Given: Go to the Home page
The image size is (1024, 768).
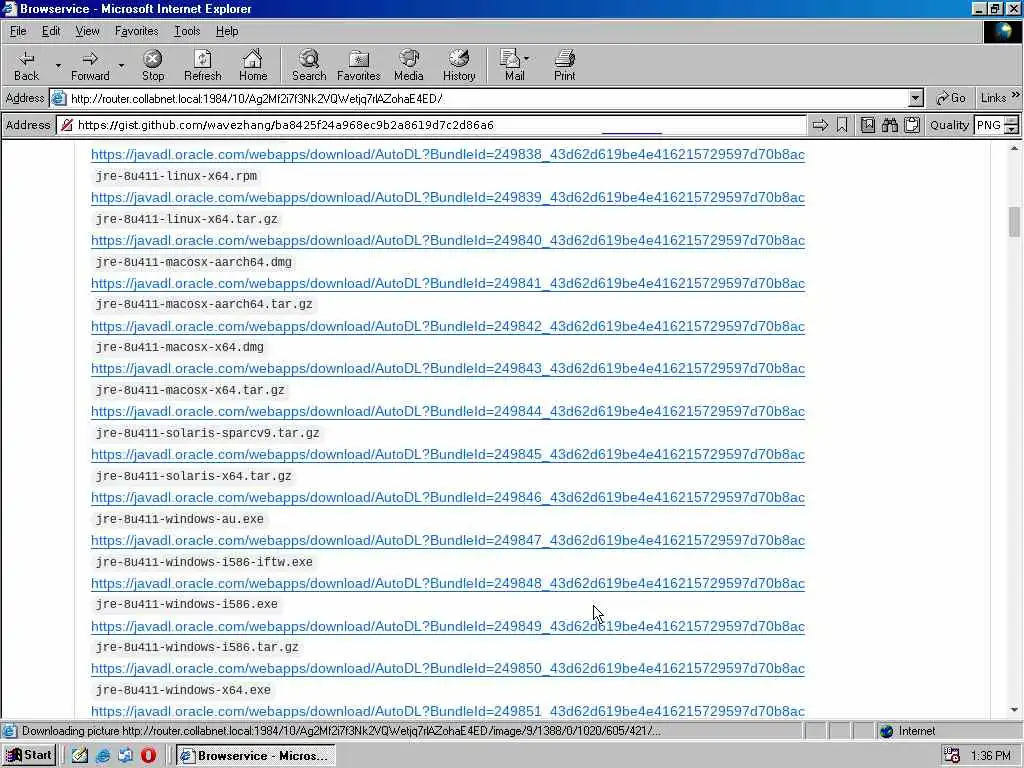Looking at the screenshot, I should click(x=253, y=65).
